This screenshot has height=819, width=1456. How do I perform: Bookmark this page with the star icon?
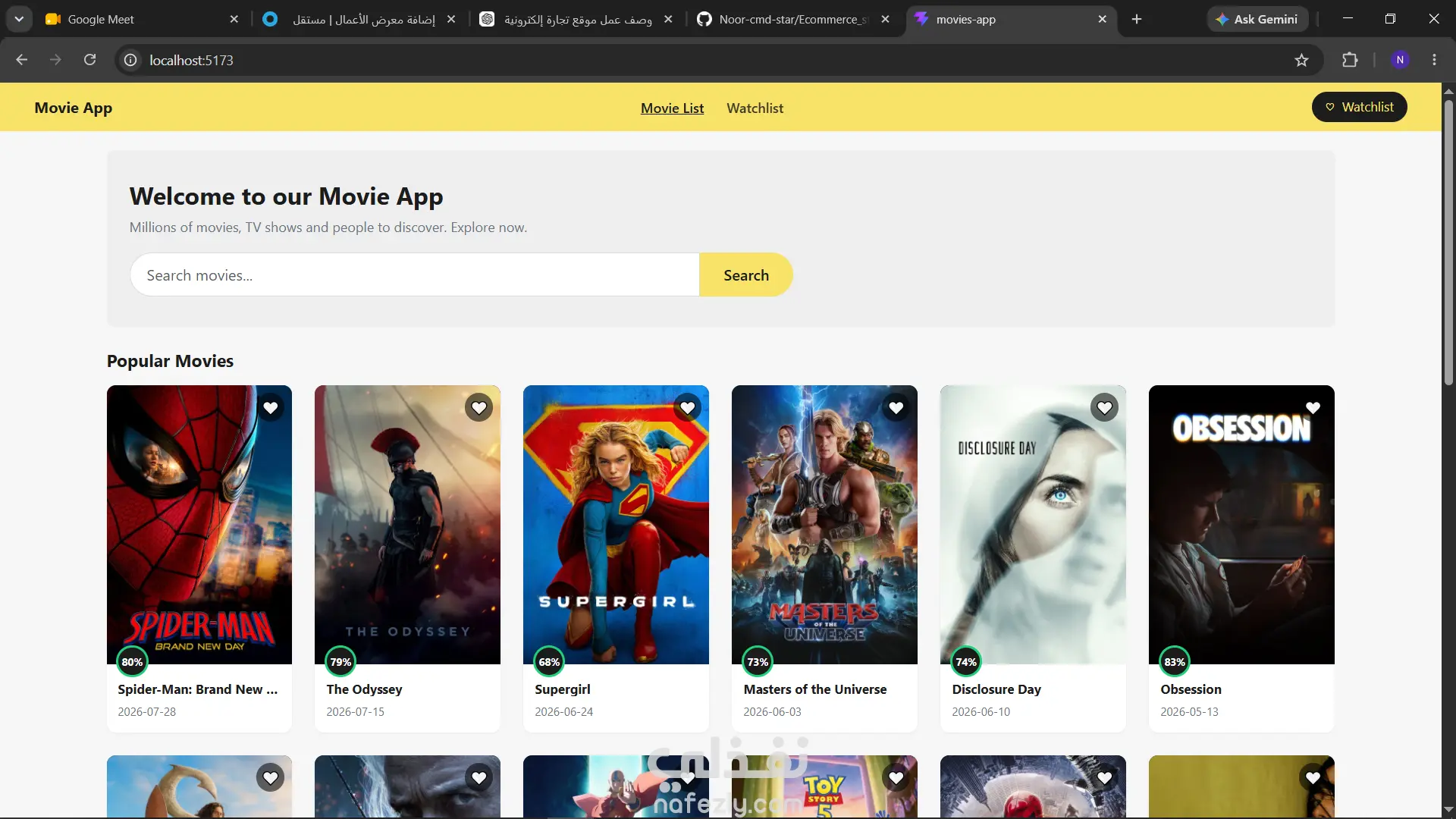1301,60
